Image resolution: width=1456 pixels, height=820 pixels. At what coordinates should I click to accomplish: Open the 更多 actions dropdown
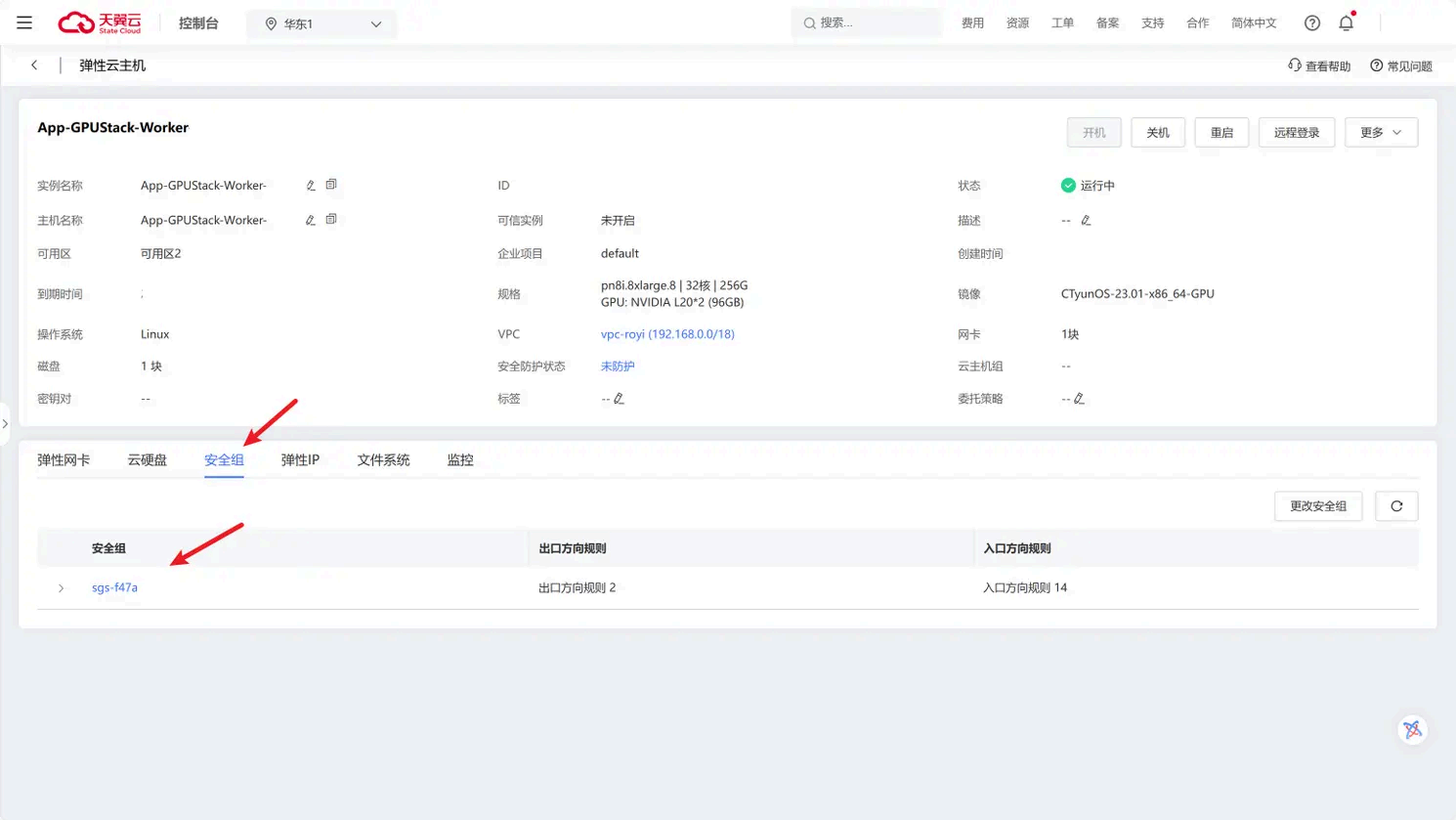pyautogui.click(x=1381, y=133)
